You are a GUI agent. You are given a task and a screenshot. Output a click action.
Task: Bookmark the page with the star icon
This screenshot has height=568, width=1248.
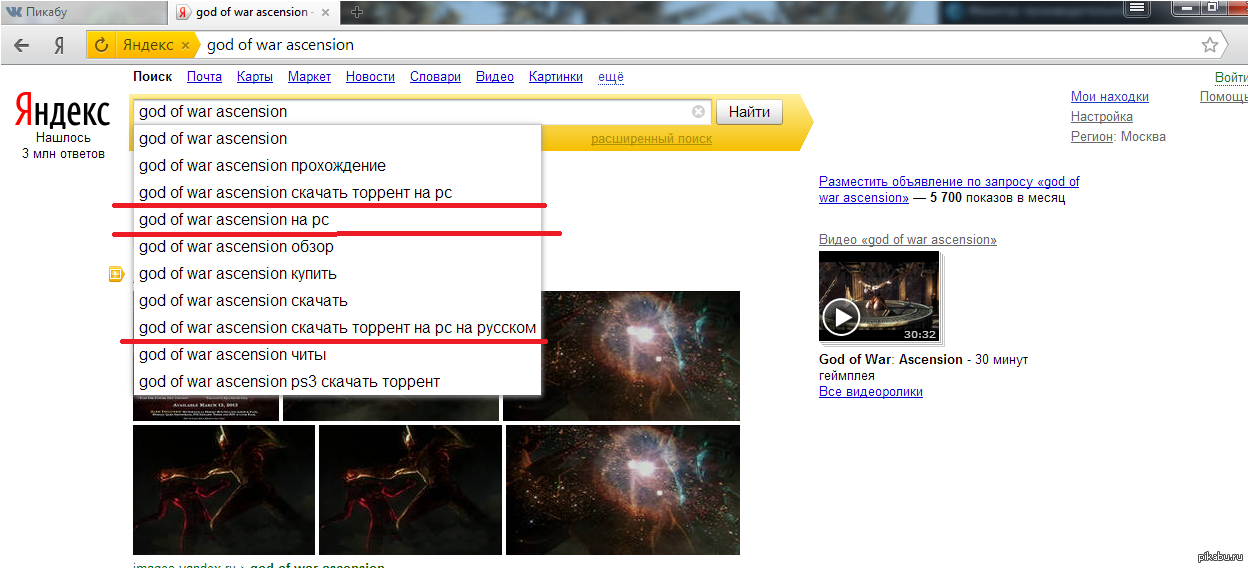coord(1210,45)
